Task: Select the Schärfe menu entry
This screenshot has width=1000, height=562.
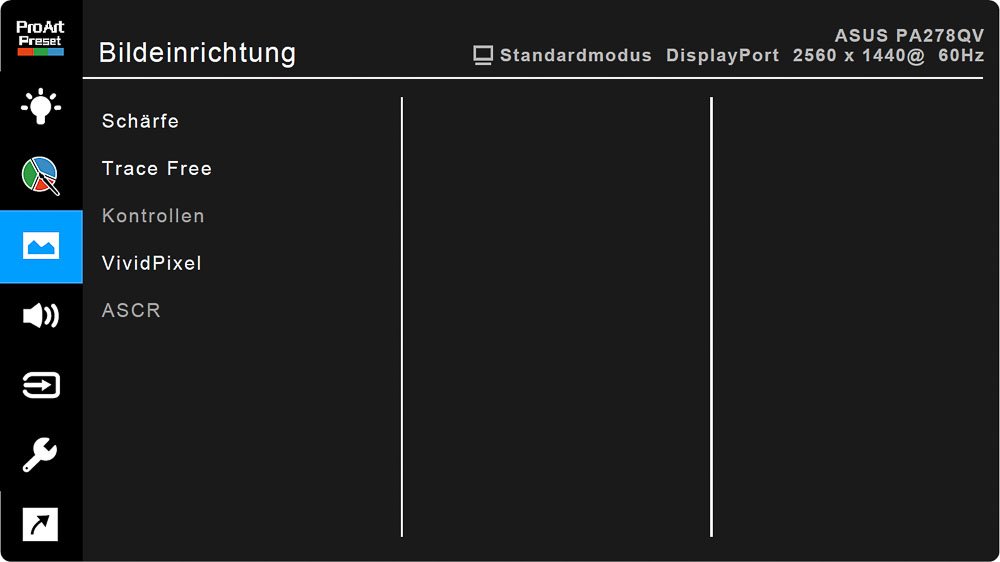Action: [140, 121]
